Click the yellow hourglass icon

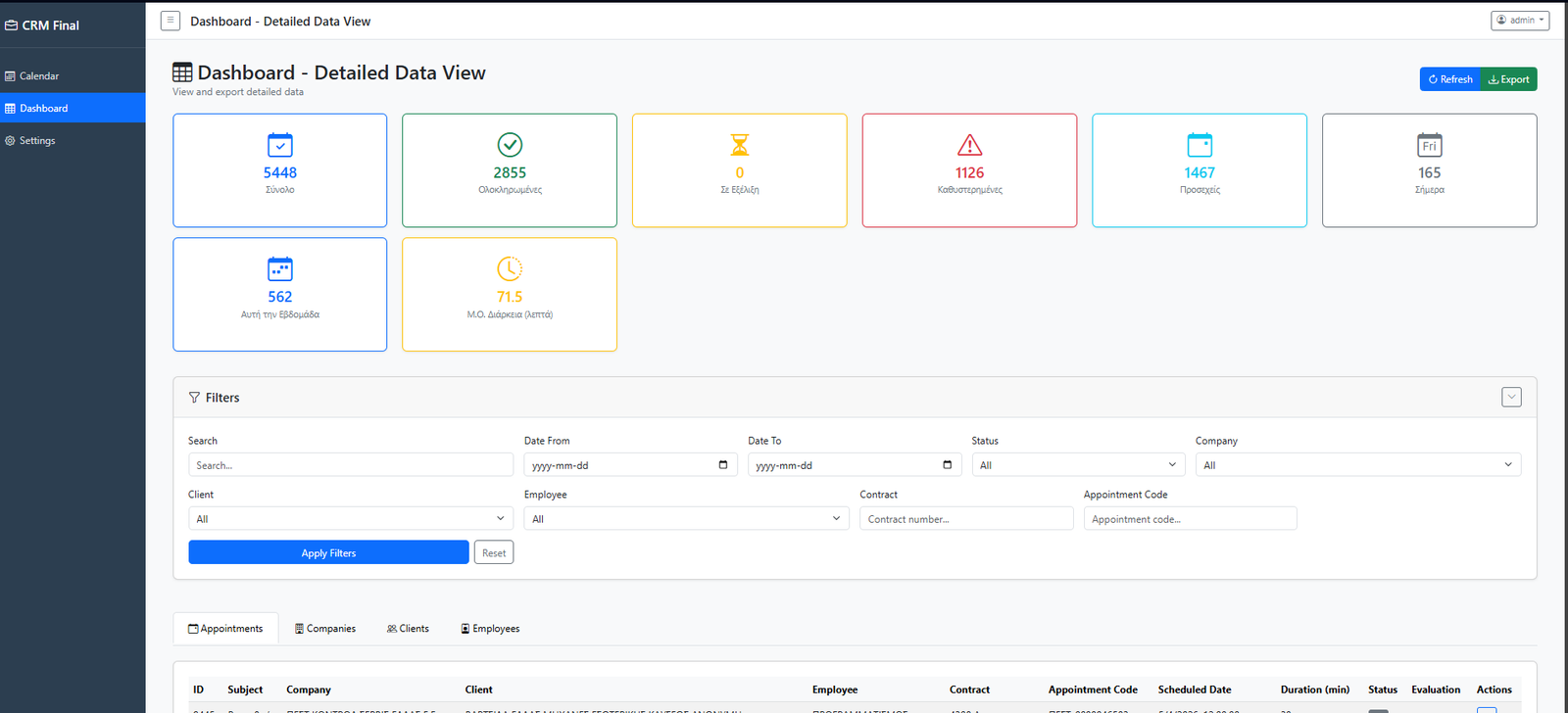click(x=740, y=145)
